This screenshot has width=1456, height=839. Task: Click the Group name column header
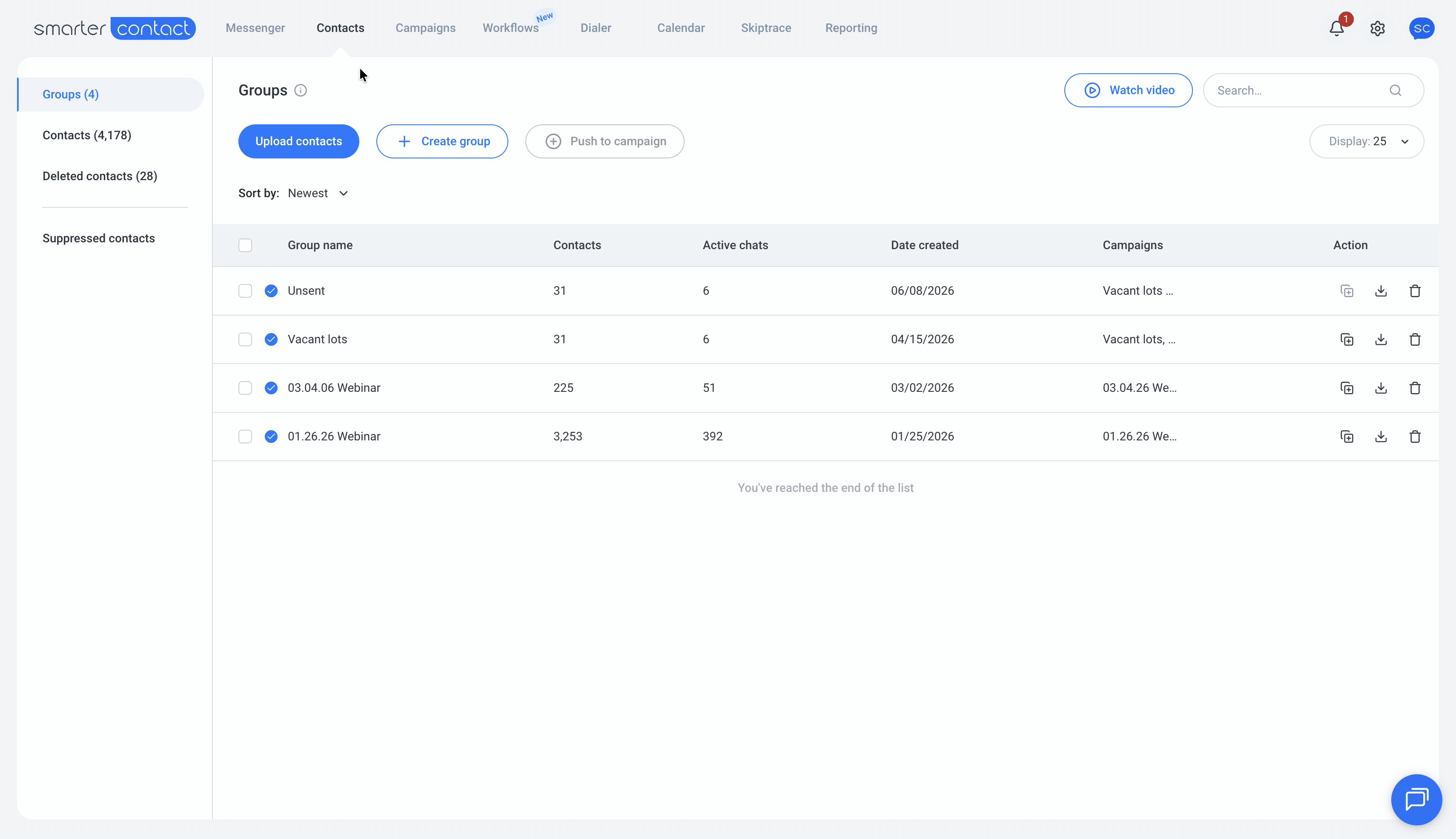(320, 245)
